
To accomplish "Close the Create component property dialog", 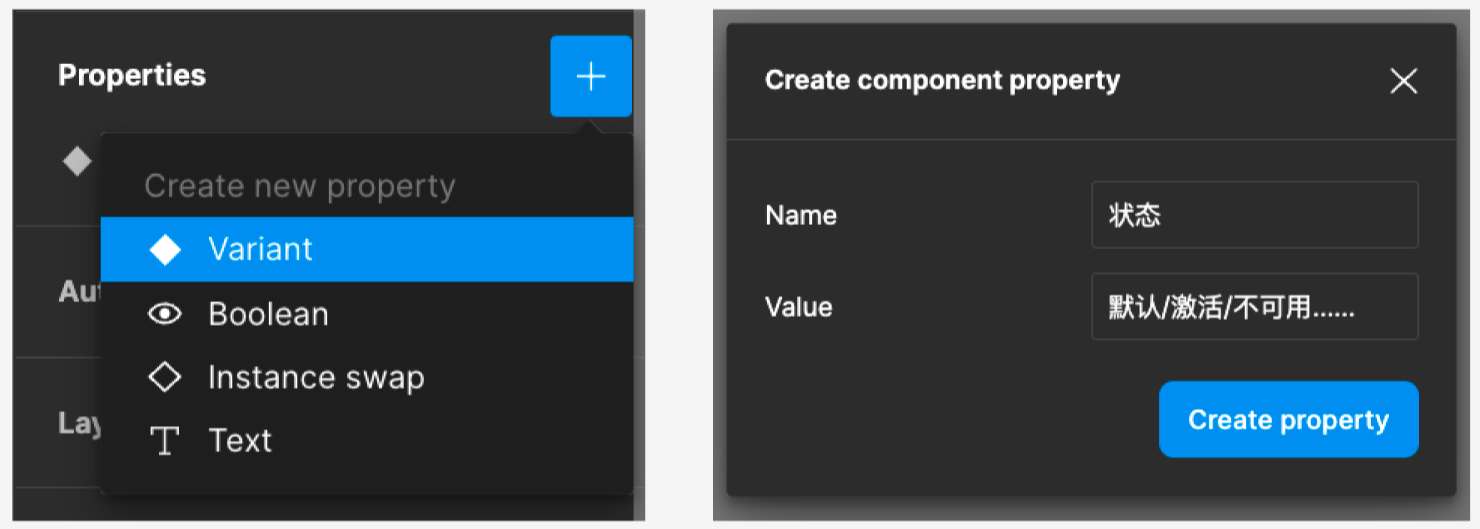I will [1403, 81].
